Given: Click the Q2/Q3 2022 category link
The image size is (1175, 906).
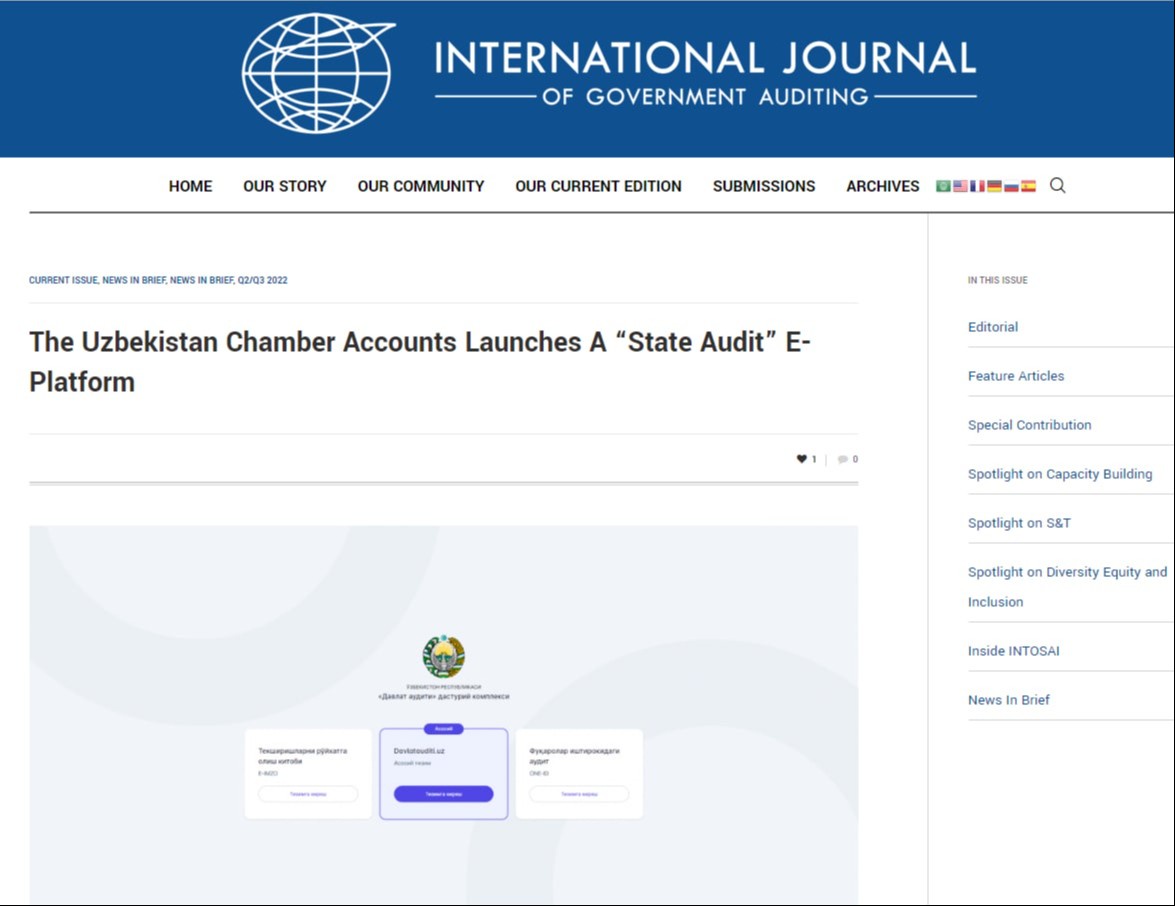Looking at the screenshot, I should [x=262, y=280].
